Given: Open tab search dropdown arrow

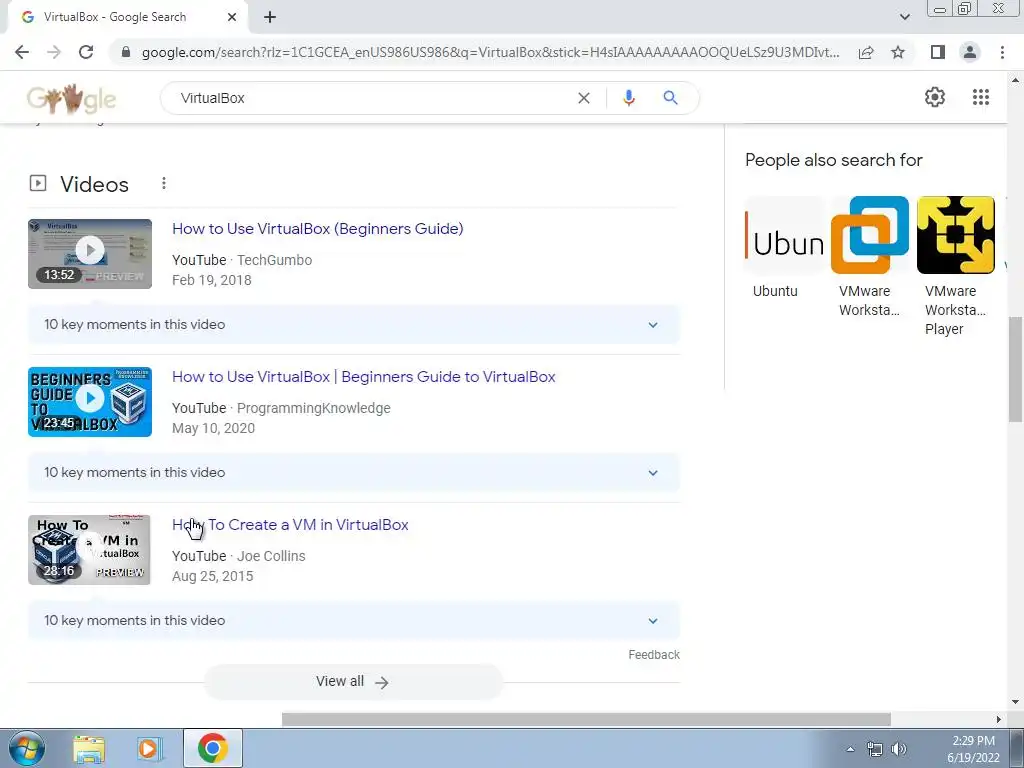Looking at the screenshot, I should 904,17.
